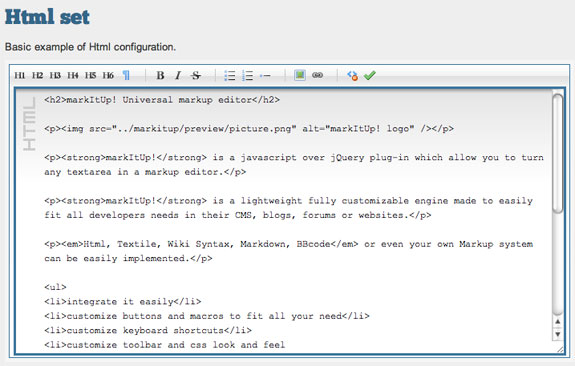
Task: Click the 'integrate it easily' list line
Action: pos(123,302)
